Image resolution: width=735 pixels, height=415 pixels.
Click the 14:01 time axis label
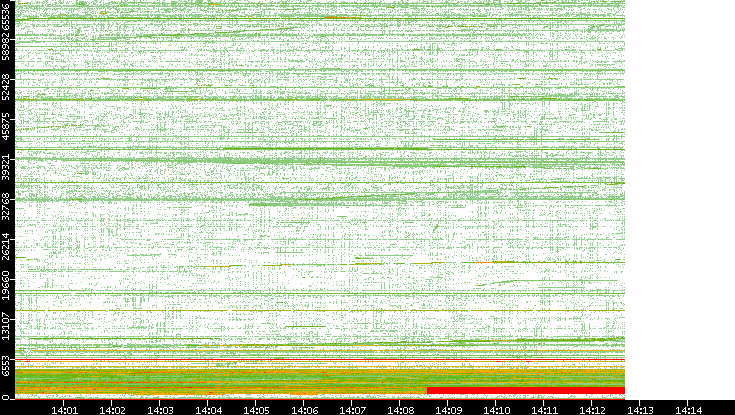click(x=64, y=410)
